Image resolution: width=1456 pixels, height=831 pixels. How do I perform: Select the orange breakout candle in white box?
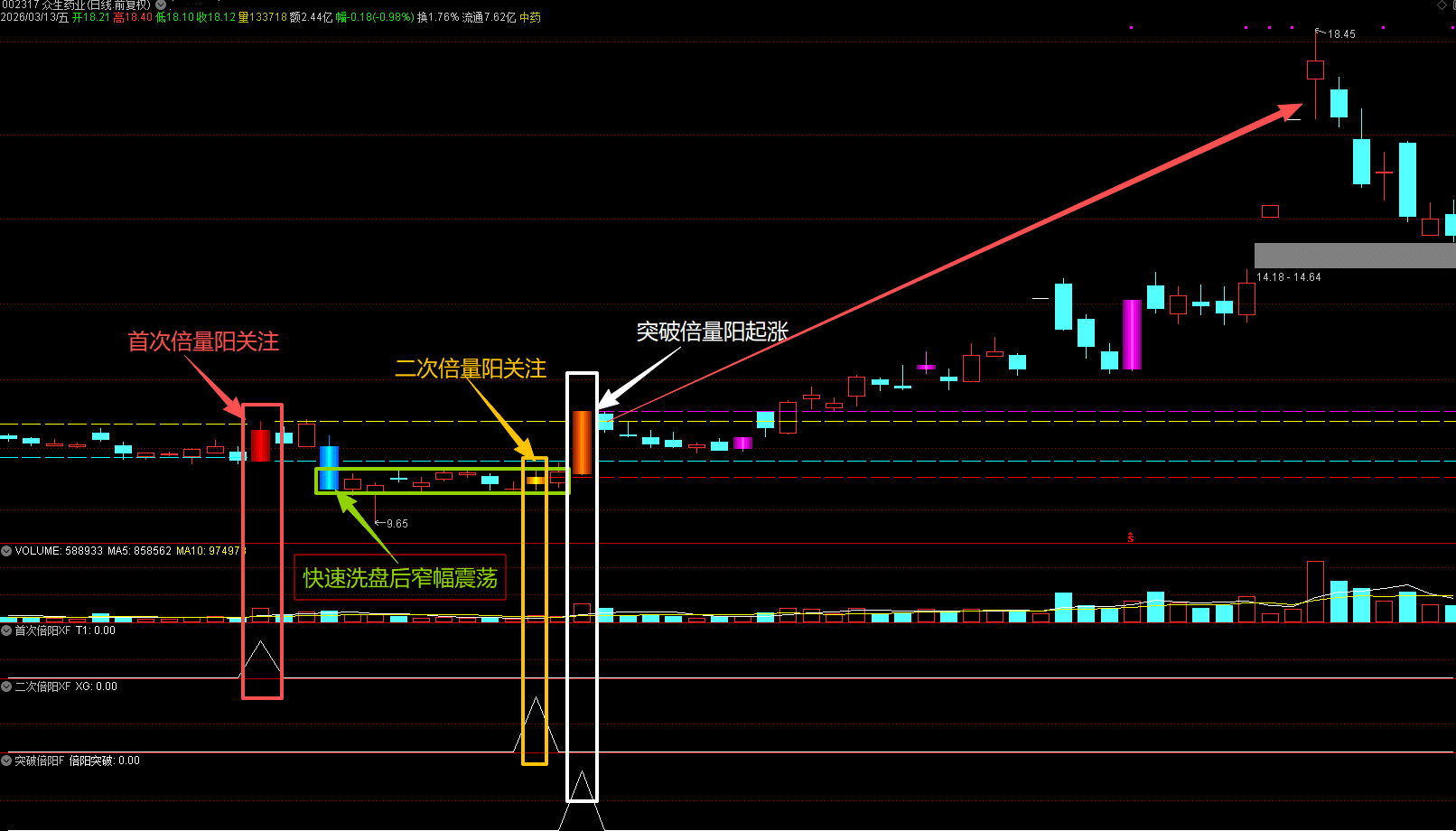point(582,443)
